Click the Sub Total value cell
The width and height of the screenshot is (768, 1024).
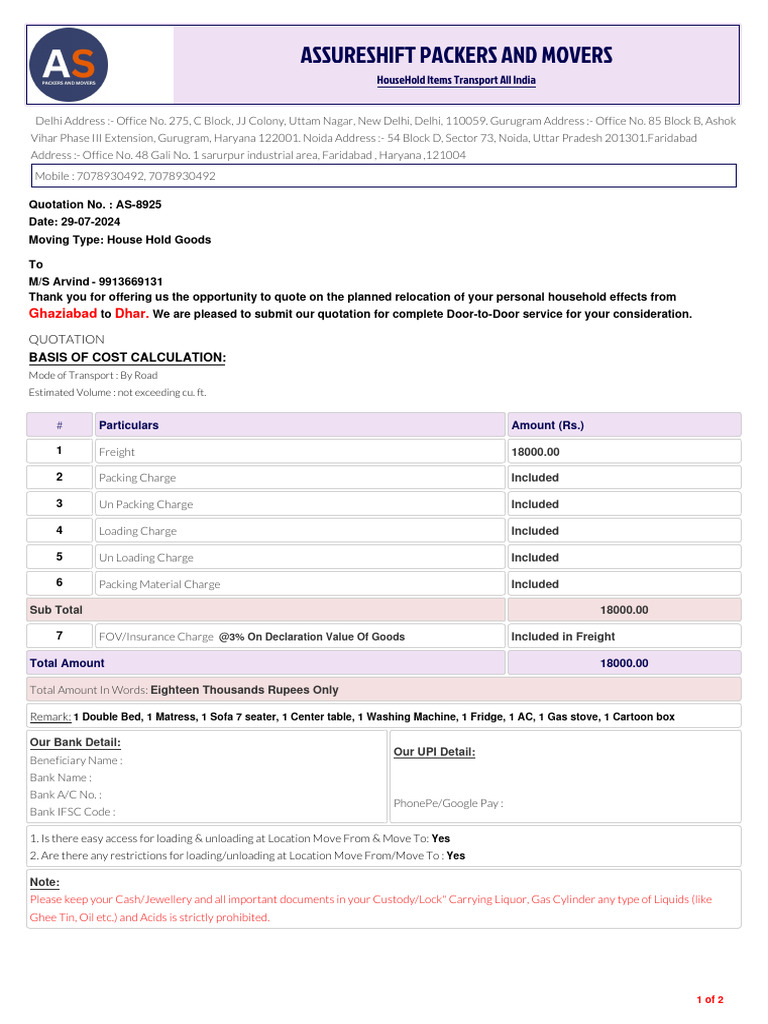click(624, 610)
